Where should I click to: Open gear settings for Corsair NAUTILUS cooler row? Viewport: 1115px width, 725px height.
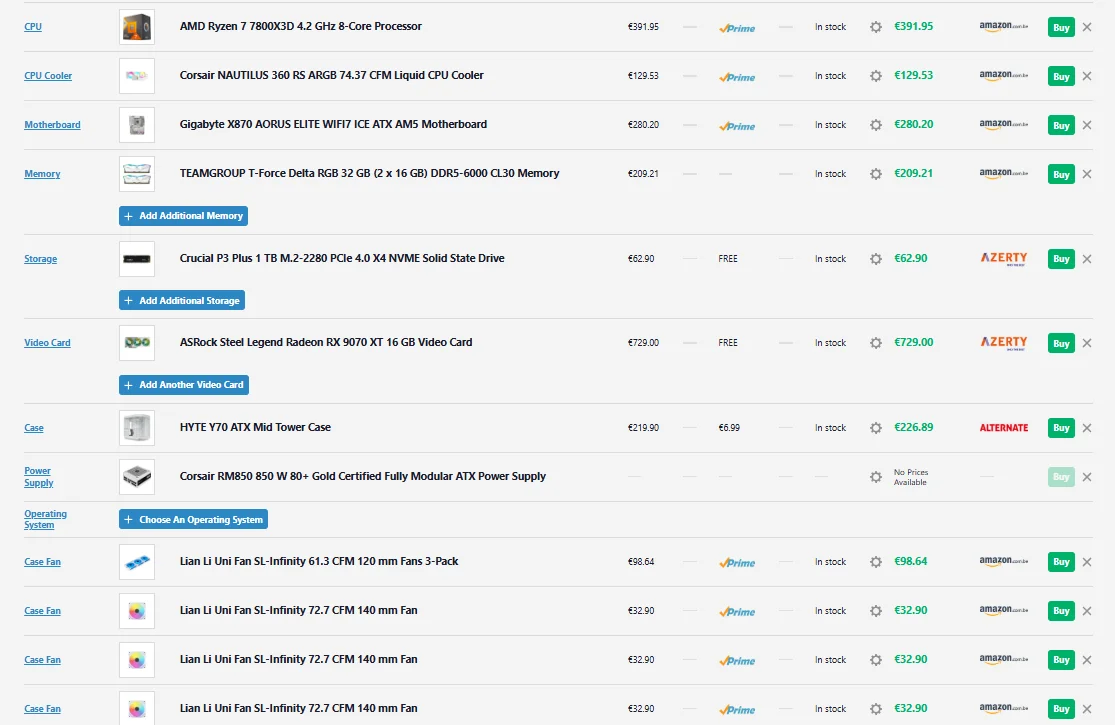pos(876,76)
